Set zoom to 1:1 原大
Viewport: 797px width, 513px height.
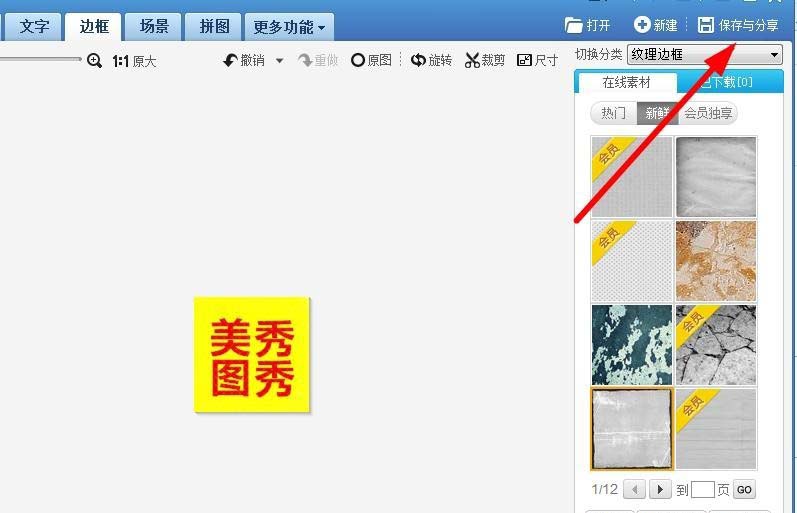pos(134,62)
